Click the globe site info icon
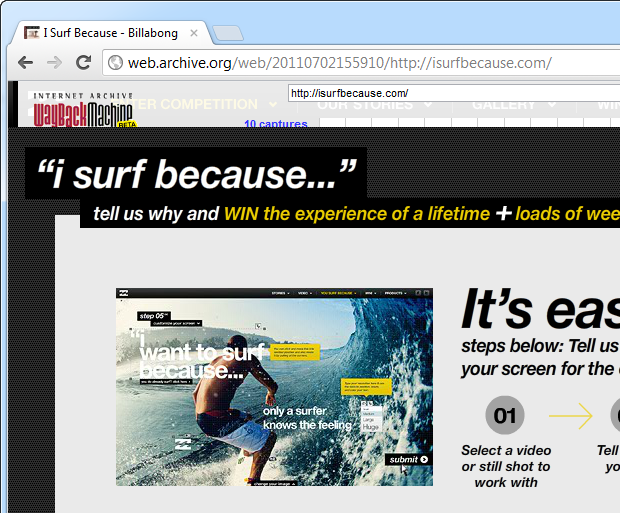Viewport: 620px width, 513px height. [115, 62]
